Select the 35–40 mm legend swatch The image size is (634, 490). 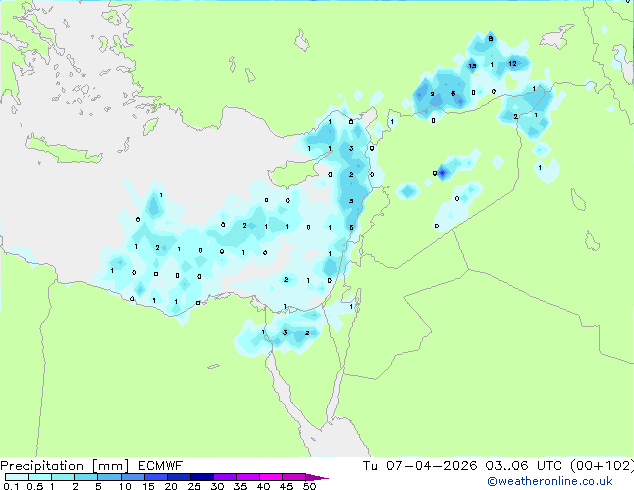(x=248, y=477)
